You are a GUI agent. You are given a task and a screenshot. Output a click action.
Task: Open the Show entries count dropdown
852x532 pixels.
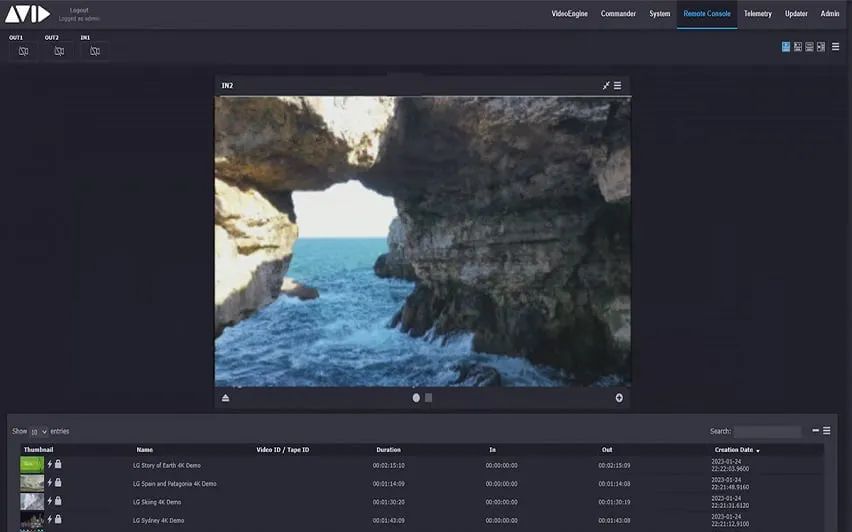point(39,431)
